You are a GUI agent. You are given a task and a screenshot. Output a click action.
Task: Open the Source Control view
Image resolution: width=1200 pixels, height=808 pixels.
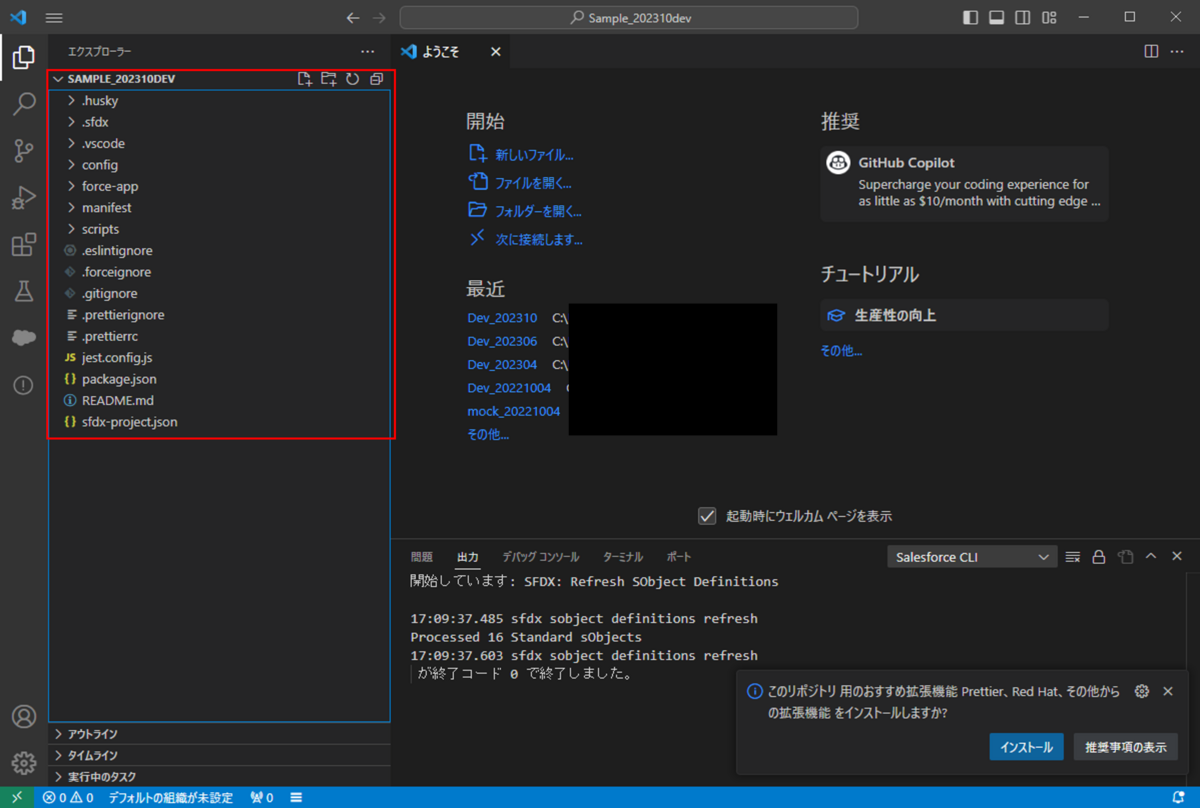coord(24,151)
